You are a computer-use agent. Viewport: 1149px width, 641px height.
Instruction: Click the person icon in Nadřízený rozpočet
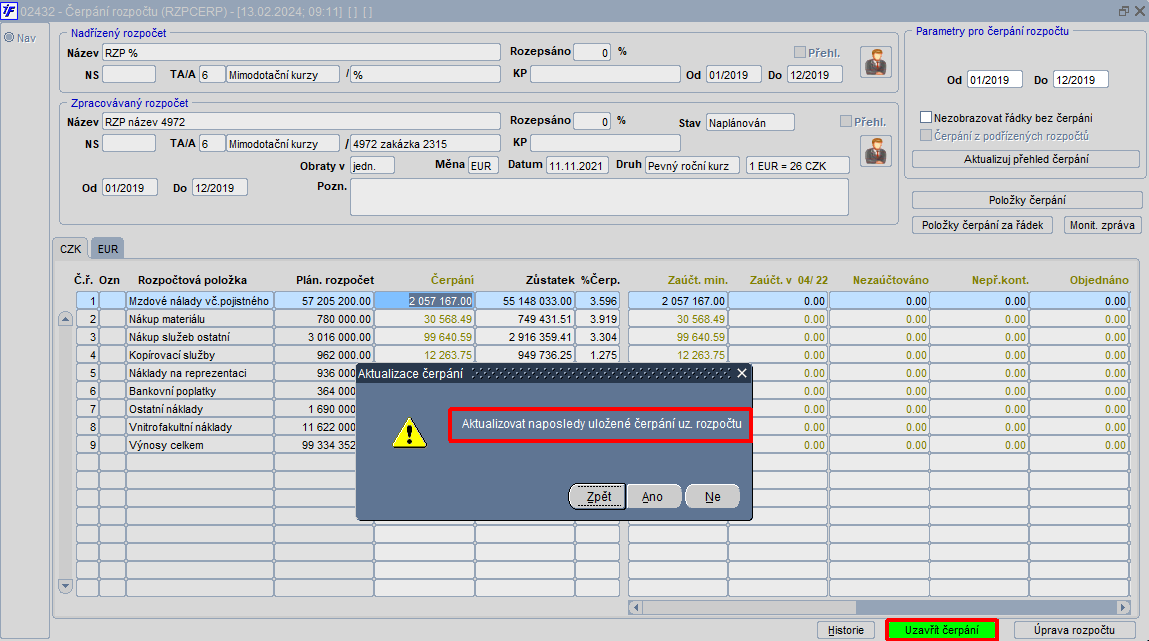pyautogui.click(x=876, y=62)
